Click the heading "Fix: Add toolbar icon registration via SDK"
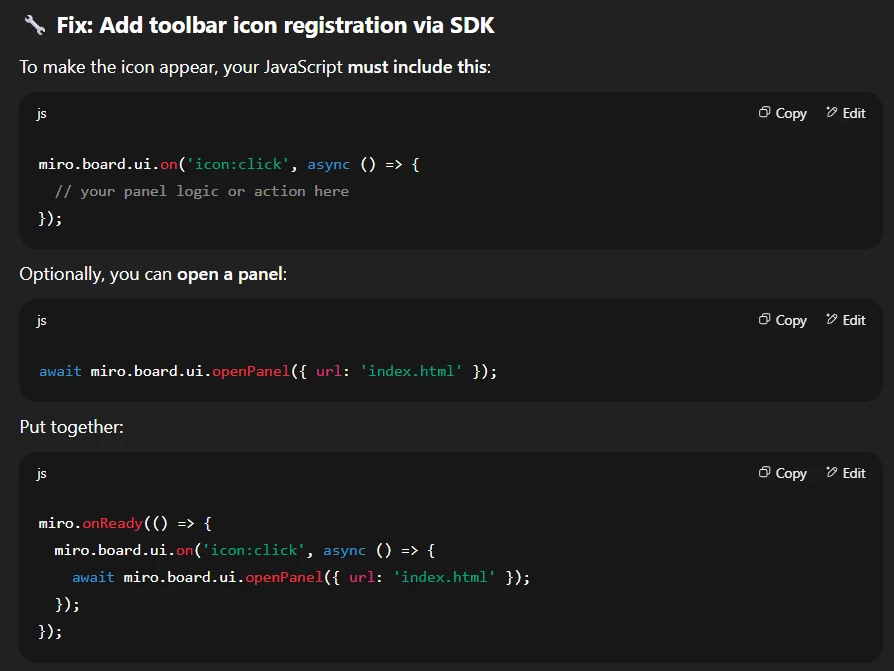Viewport: 894px width, 671px height. [275, 25]
